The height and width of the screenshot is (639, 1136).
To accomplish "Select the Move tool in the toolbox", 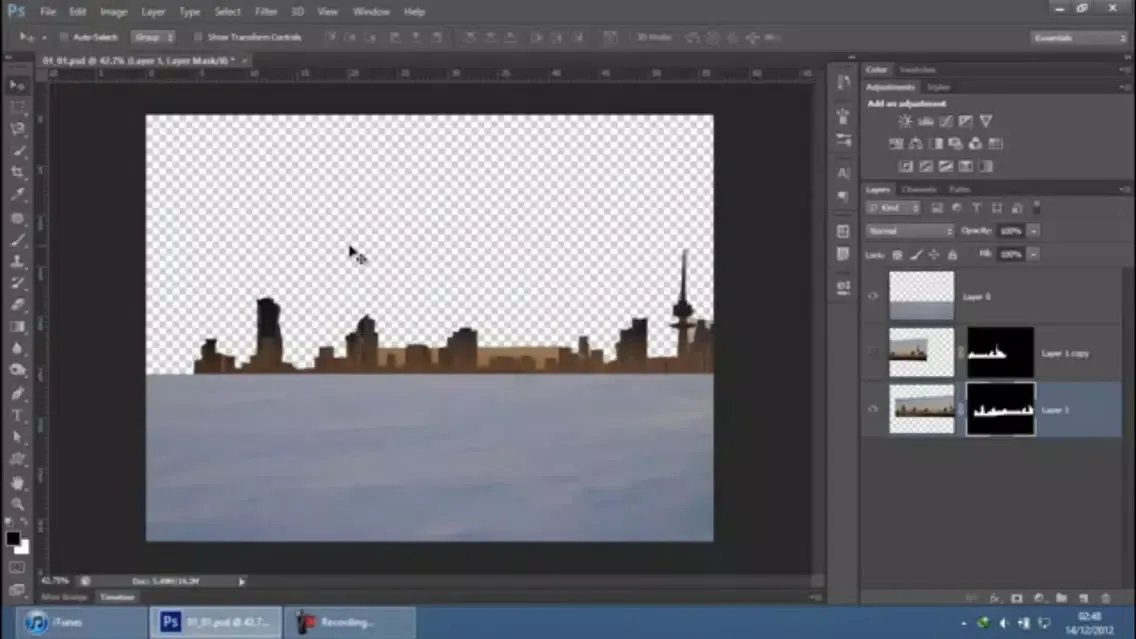I will (17, 85).
